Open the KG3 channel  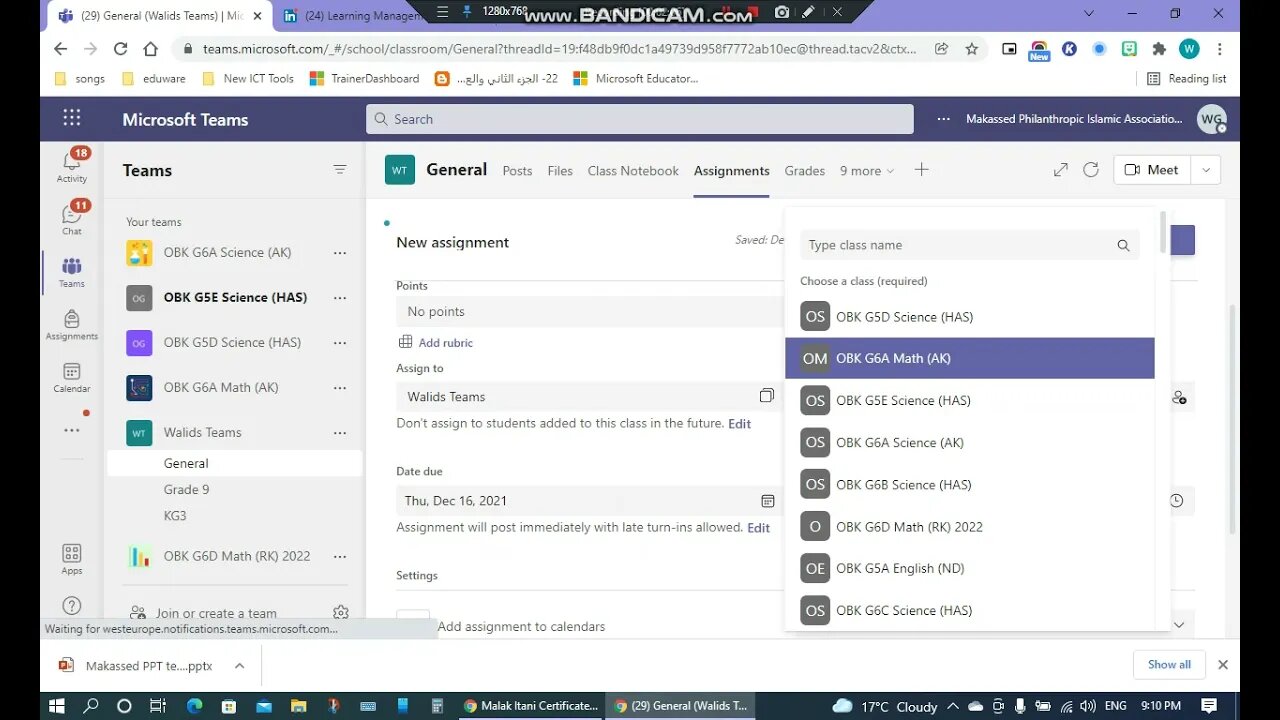(175, 516)
